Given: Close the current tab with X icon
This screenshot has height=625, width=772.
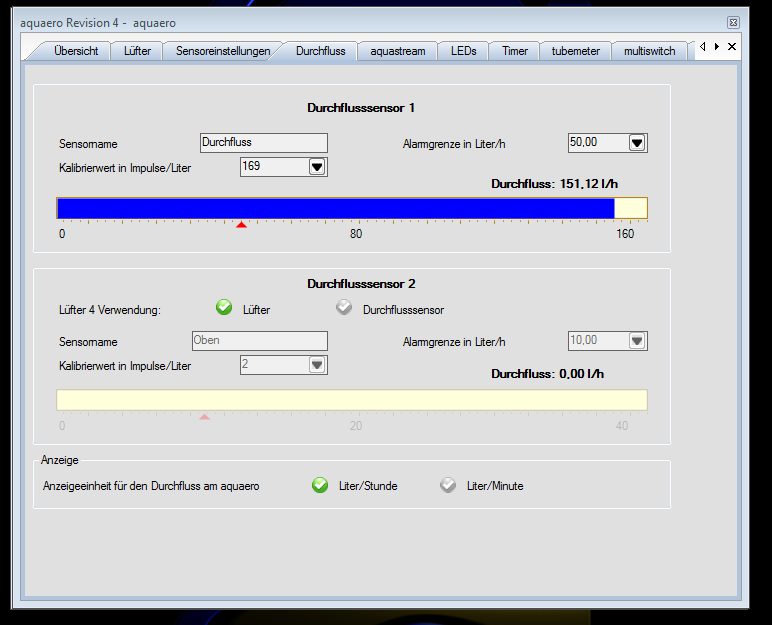Looking at the screenshot, I should (732, 46).
